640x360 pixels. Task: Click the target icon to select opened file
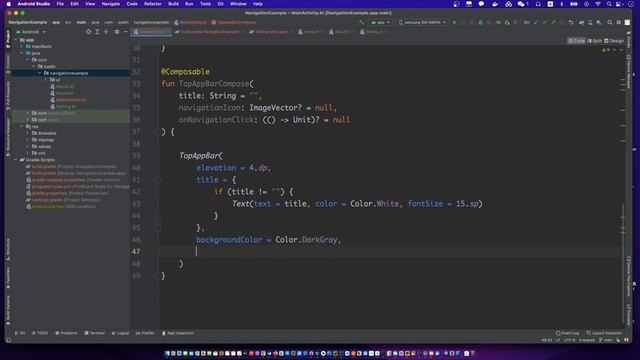point(89,31)
